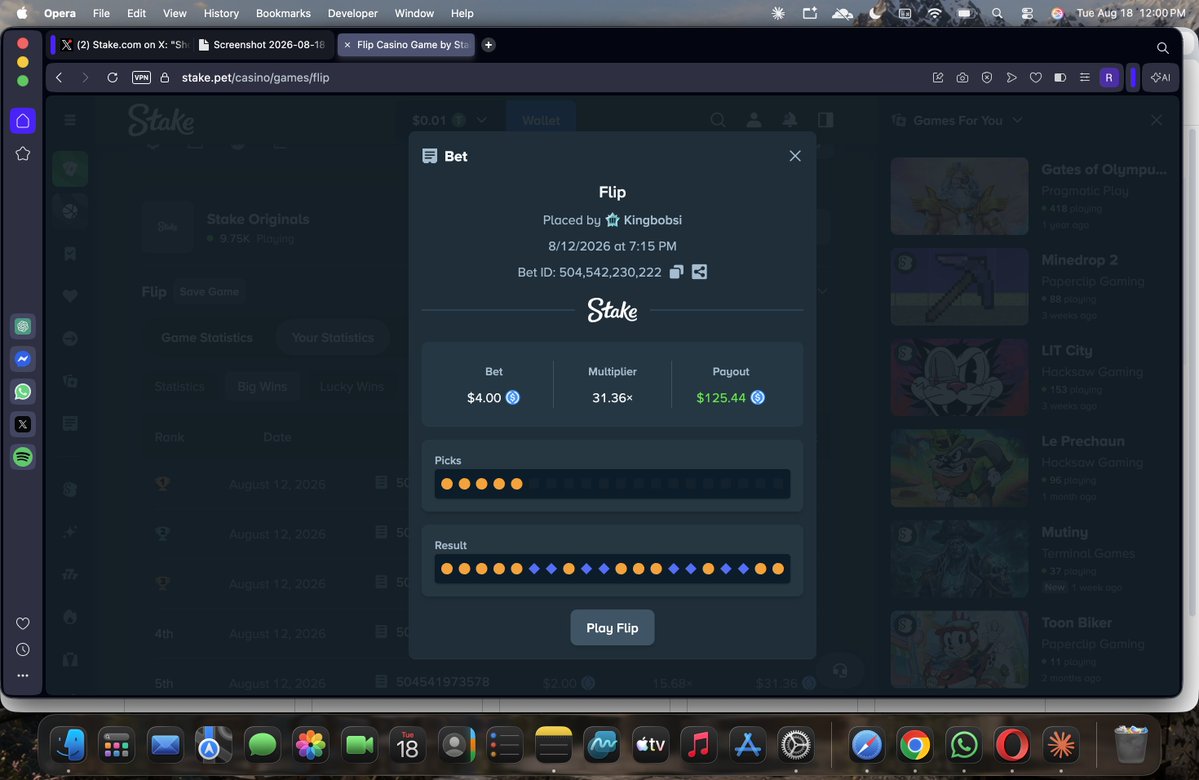The image size is (1199, 780).
Task: Open Stake notifications bell
Action: [x=790, y=120]
